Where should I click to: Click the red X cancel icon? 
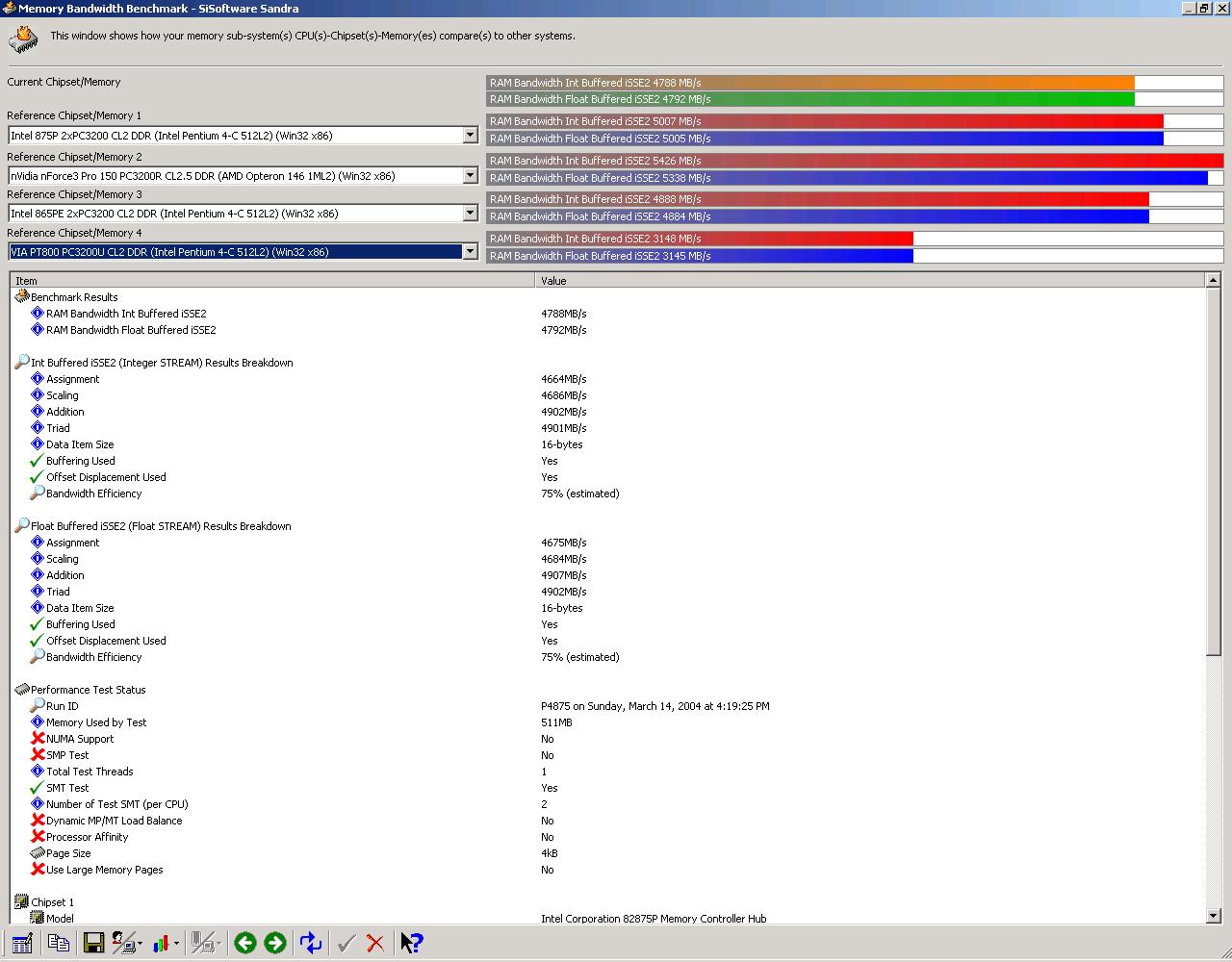(375, 944)
